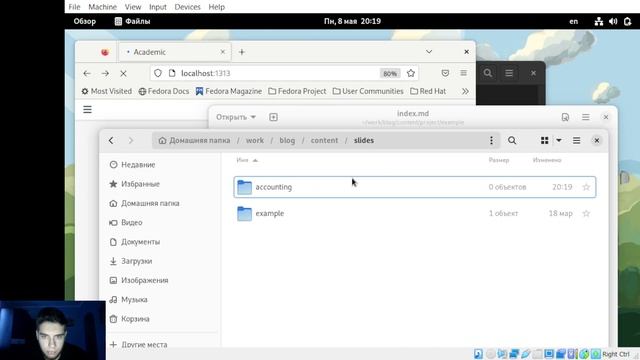Open Изображения in the sidebar
The height and width of the screenshot is (360, 640).
click(x=139, y=280)
